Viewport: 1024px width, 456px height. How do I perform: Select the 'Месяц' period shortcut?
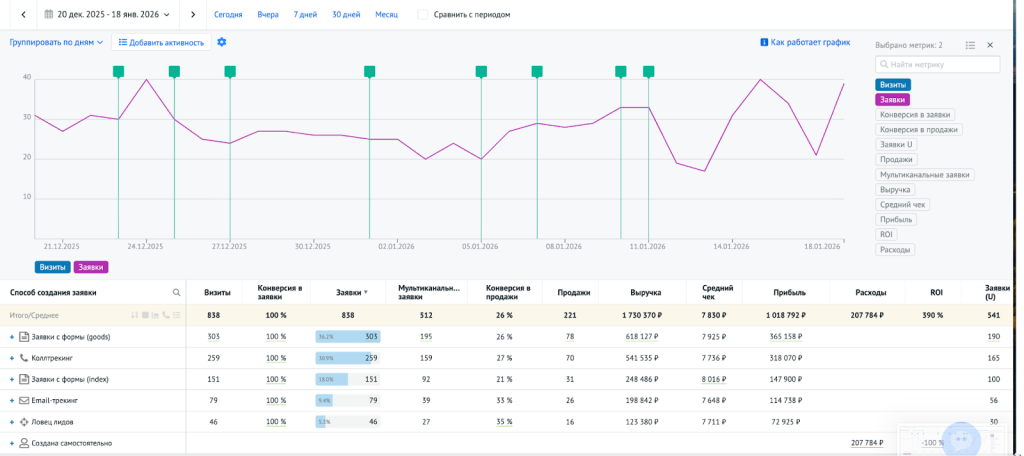pos(386,15)
